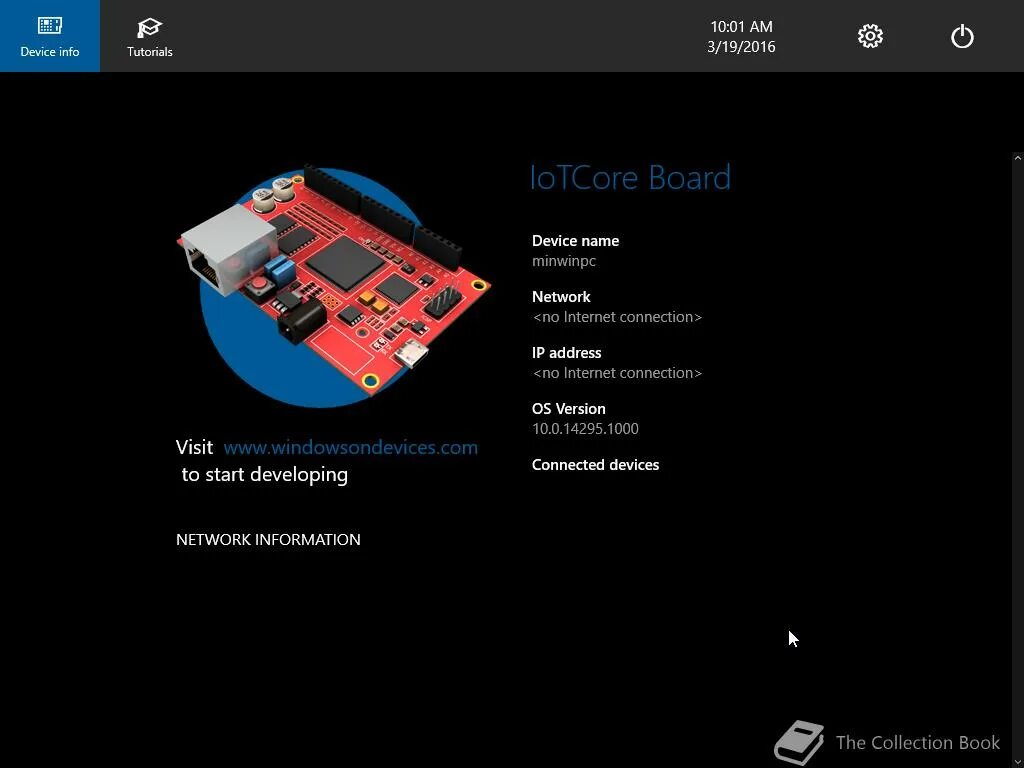Image resolution: width=1024 pixels, height=768 pixels.
Task: Switch to the Tutorials tab
Action: [x=150, y=36]
